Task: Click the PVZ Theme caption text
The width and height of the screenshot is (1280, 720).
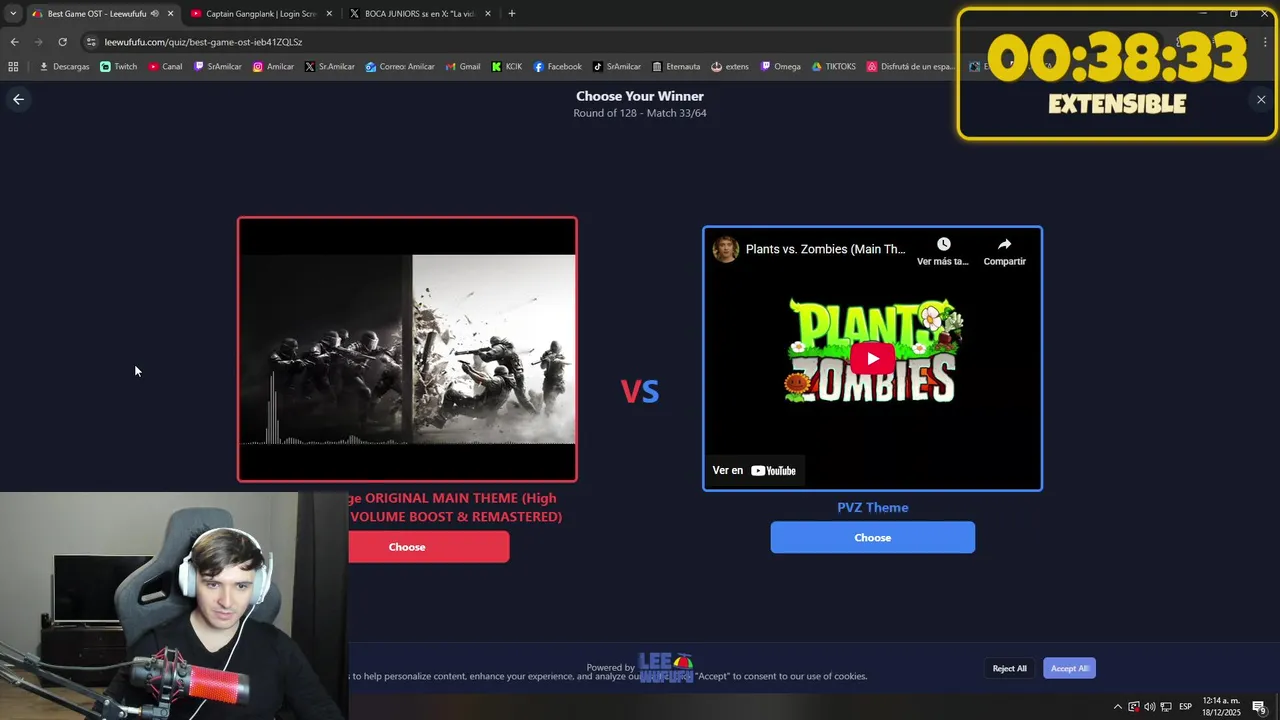Action: [872, 507]
